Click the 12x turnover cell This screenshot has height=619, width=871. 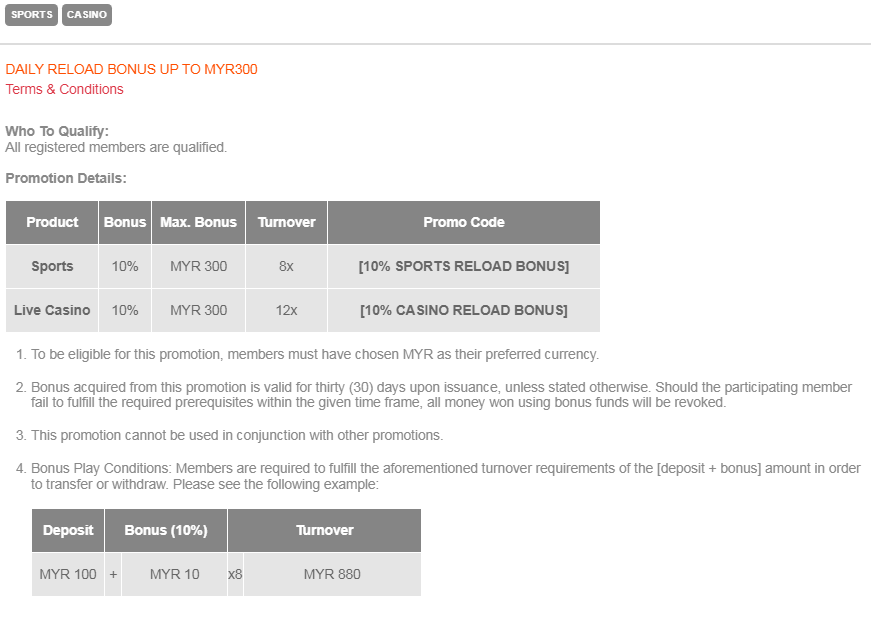[x=286, y=310]
